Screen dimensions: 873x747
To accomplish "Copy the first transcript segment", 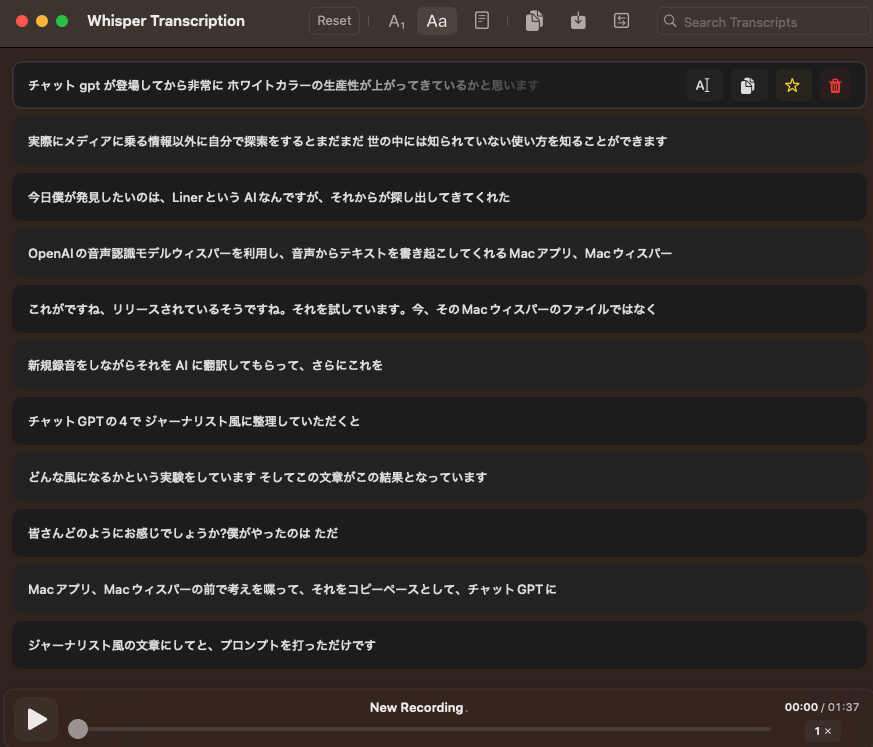I will pyautogui.click(x=747, y=86).
